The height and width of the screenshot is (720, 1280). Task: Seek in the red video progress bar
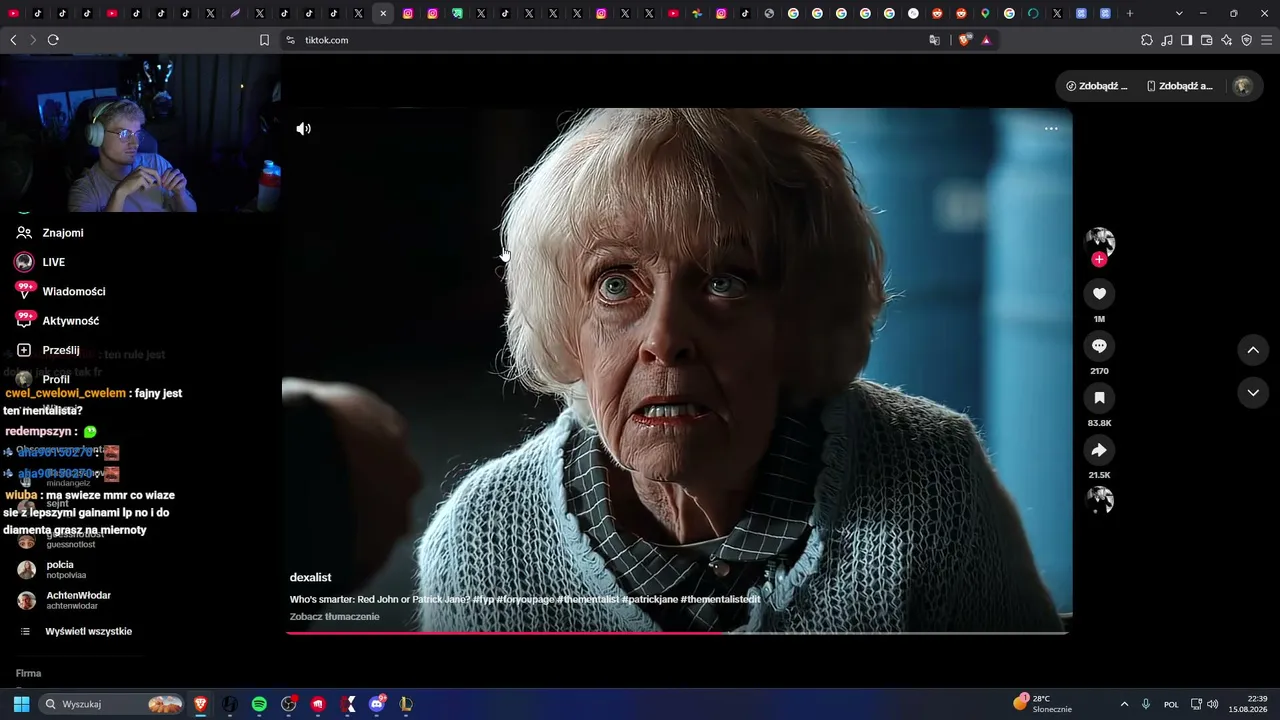coord(677,633)
